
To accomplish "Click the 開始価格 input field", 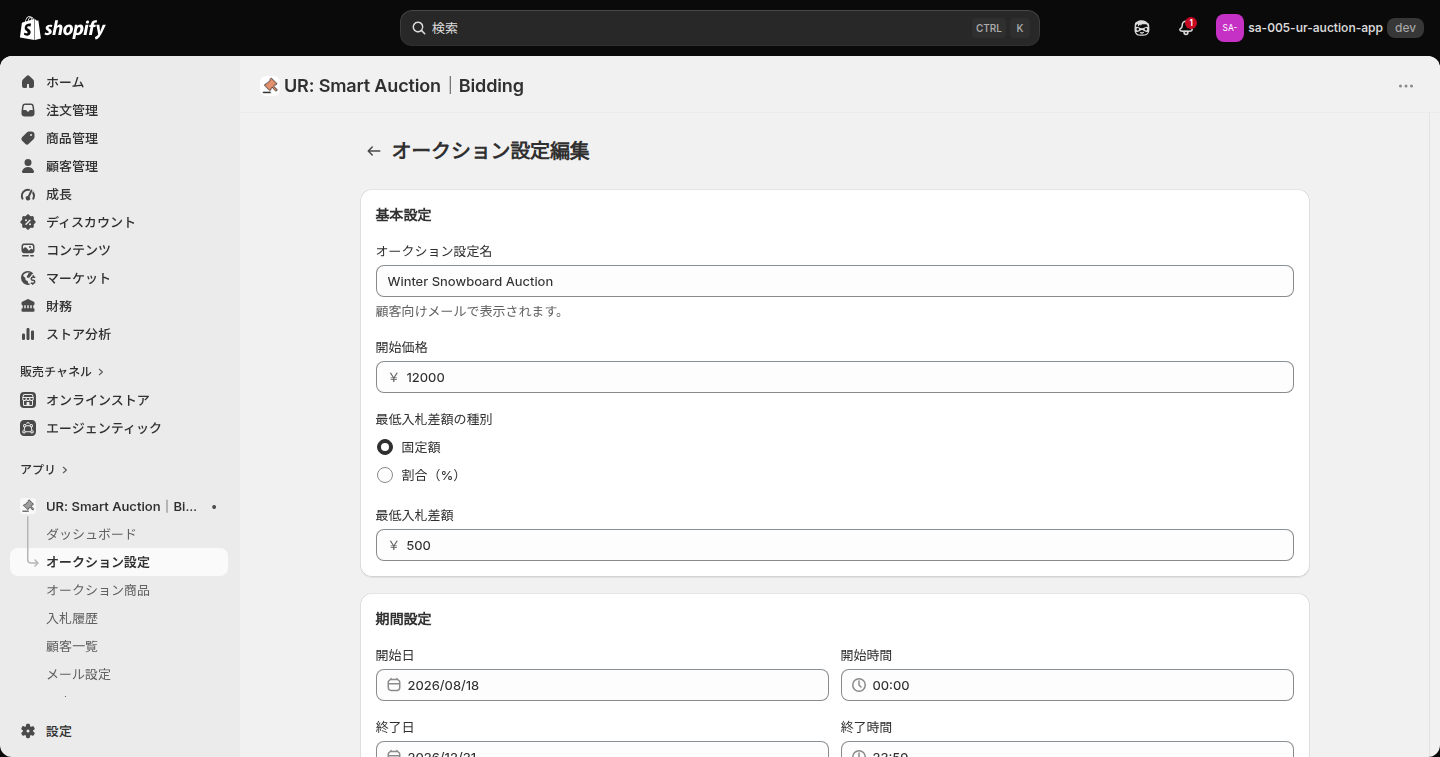I will [x=835, y=377].
